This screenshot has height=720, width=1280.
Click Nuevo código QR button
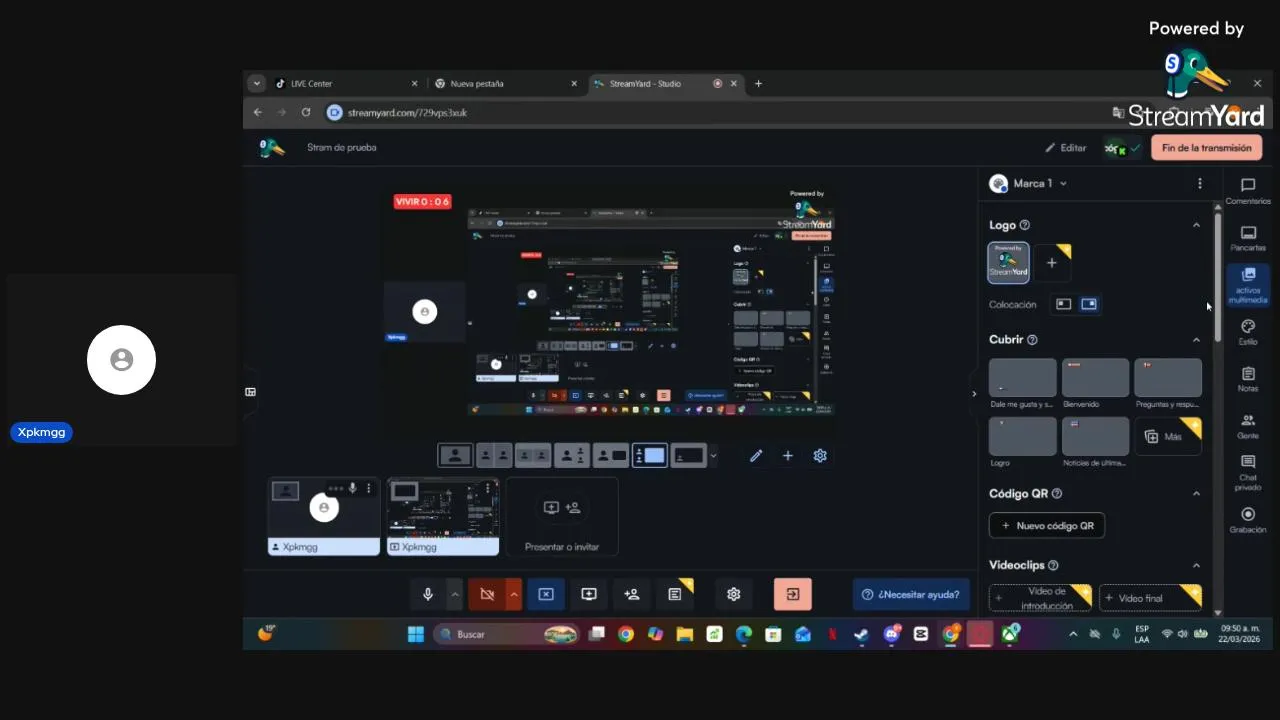click(x=1047, y=525)
